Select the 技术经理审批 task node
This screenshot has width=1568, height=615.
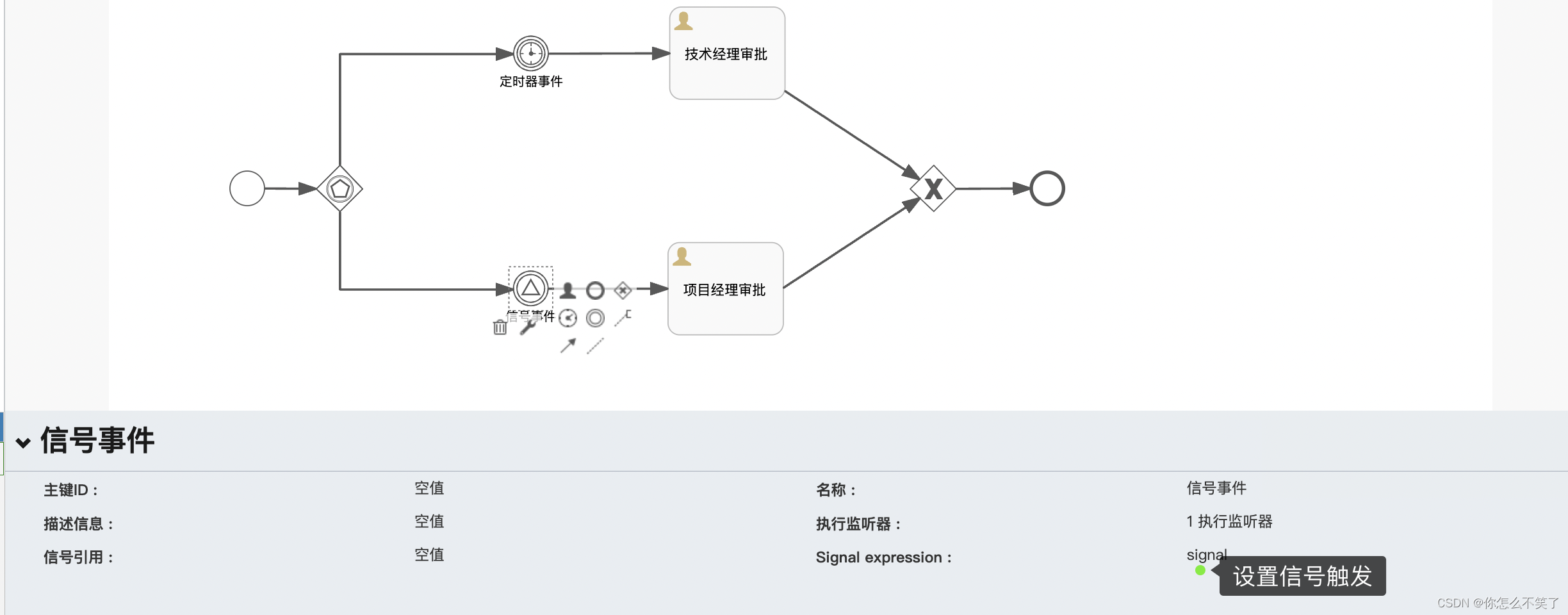(726, 53)
